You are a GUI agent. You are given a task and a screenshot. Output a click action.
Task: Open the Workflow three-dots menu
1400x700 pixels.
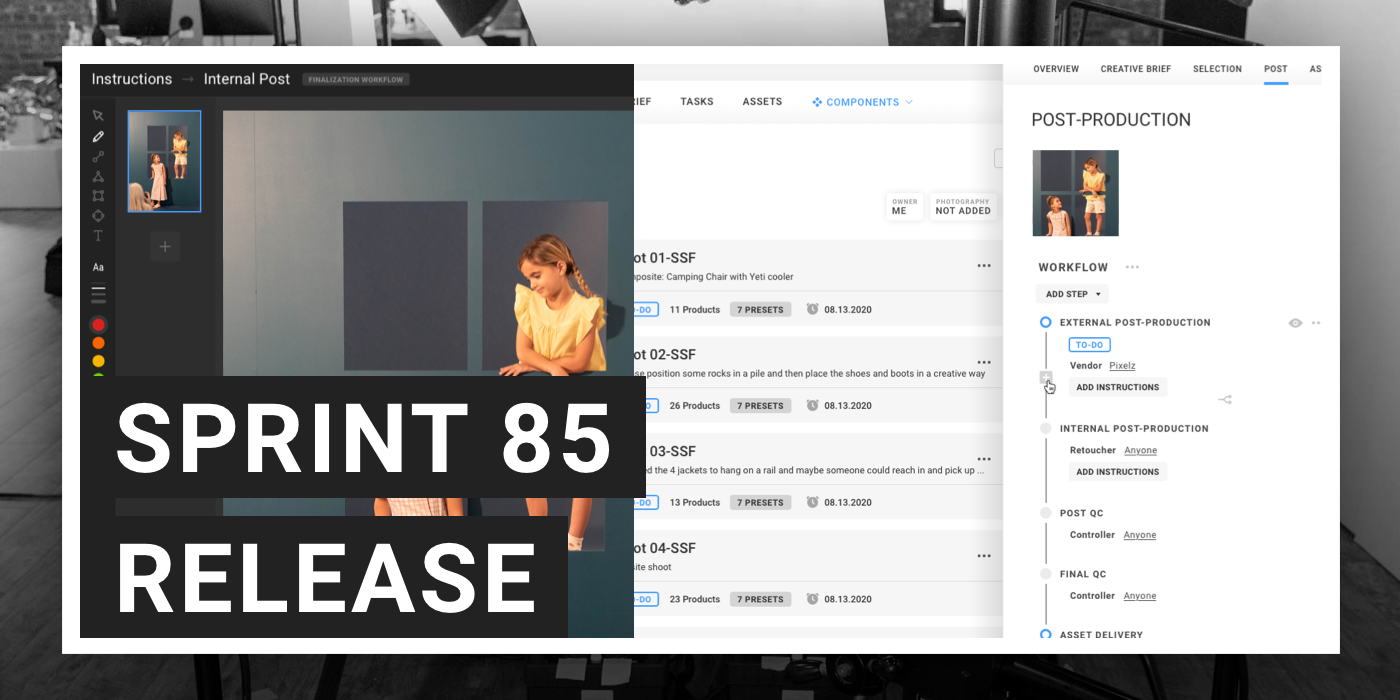[x=1132, y=267]
